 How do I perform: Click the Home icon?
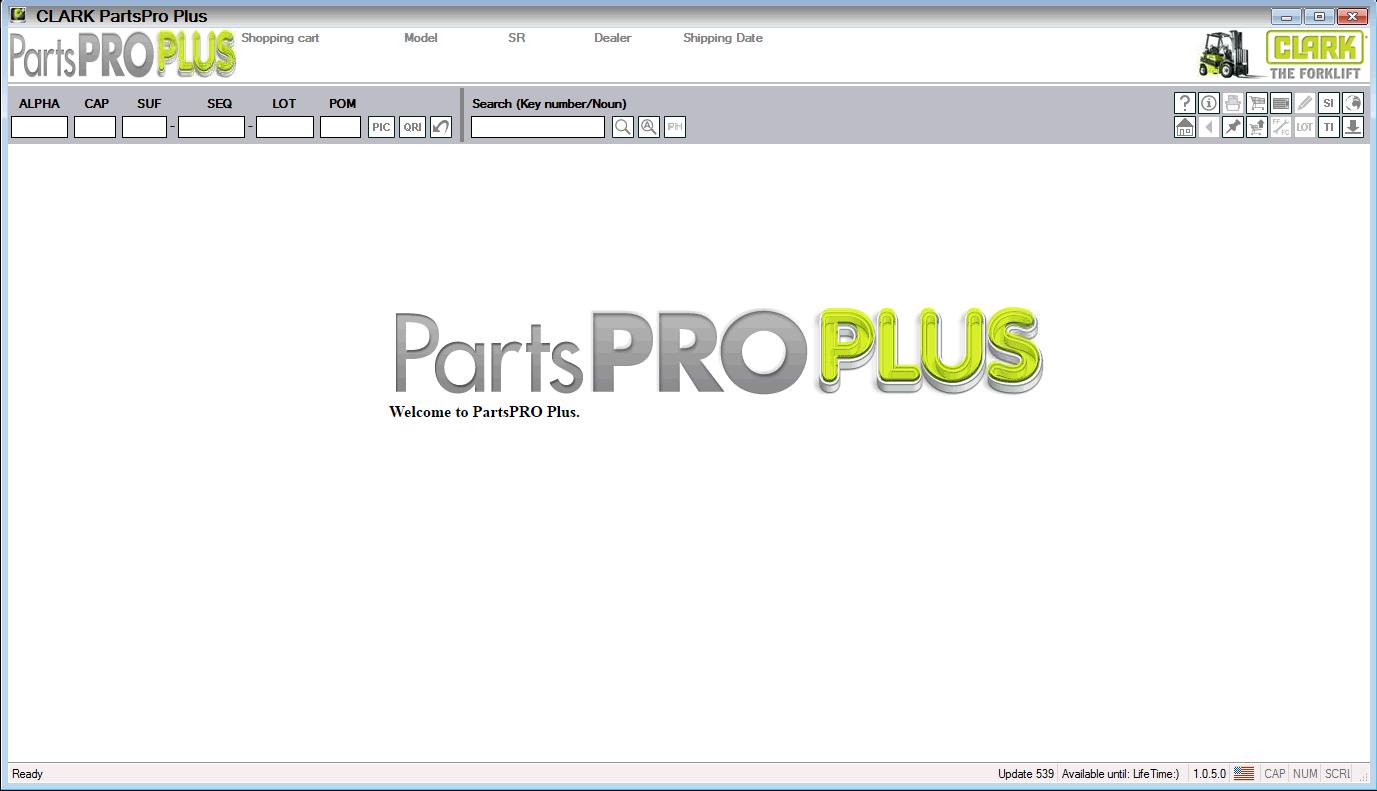tap(1184, 127)
